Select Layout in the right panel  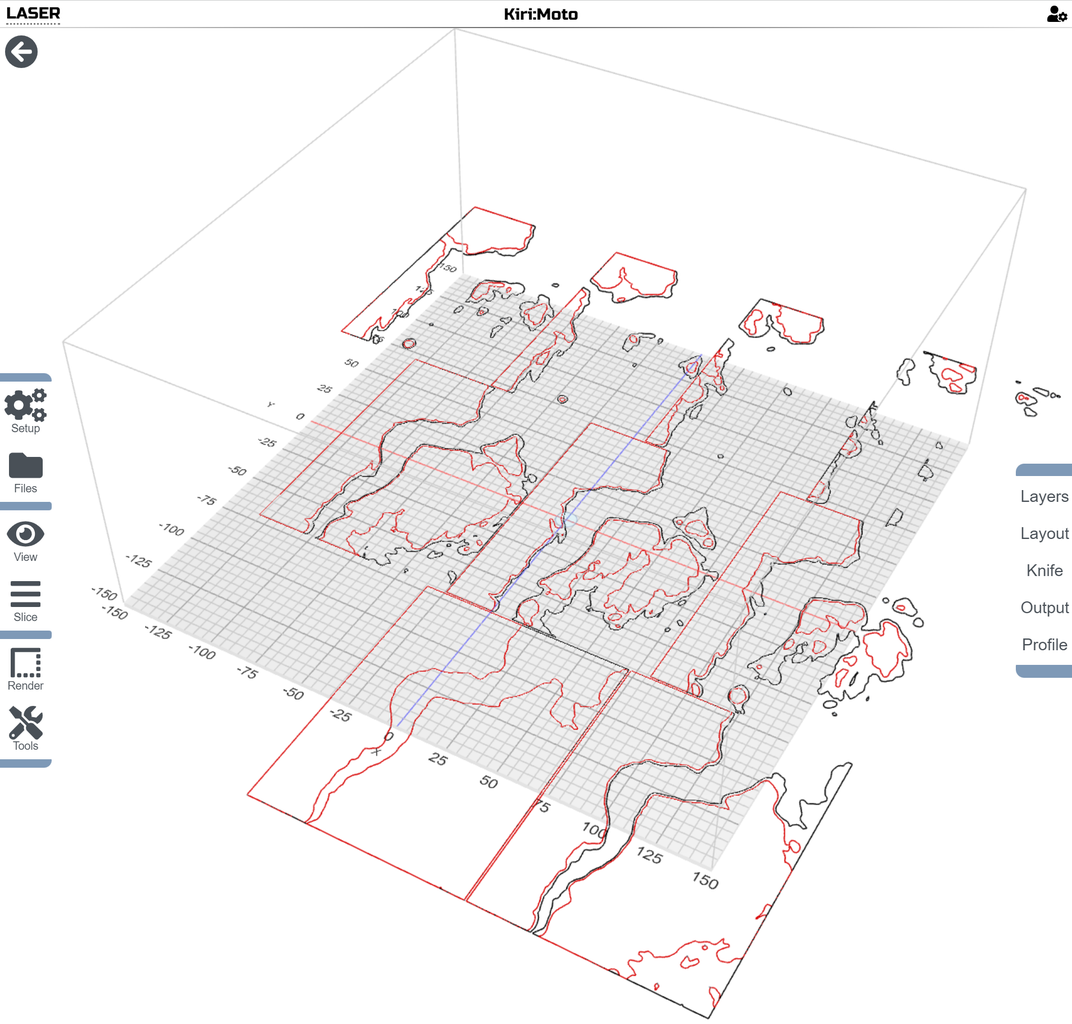pos(1044,533)
